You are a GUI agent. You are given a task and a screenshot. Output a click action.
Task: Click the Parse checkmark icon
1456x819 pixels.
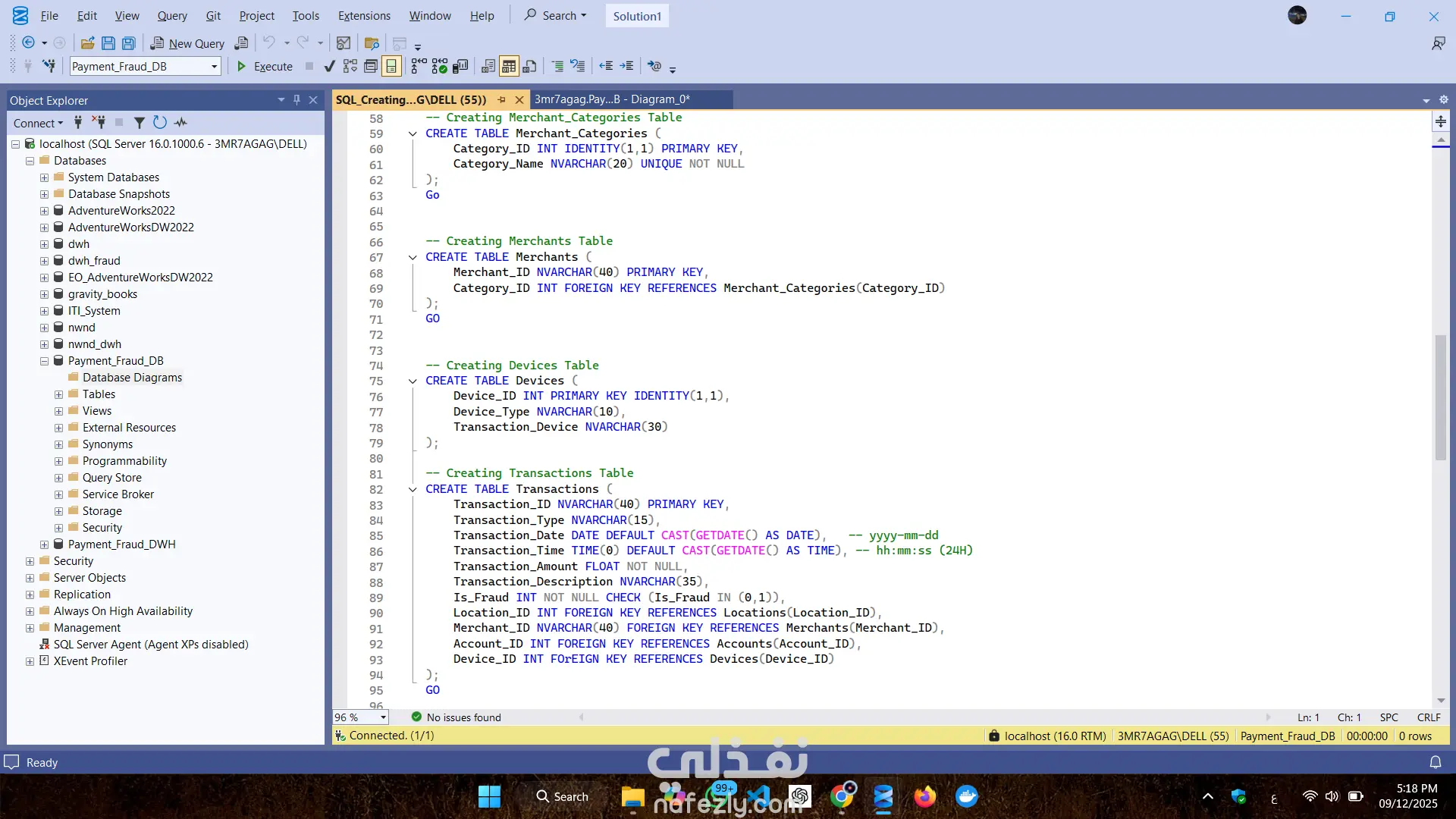pos(329,66)
